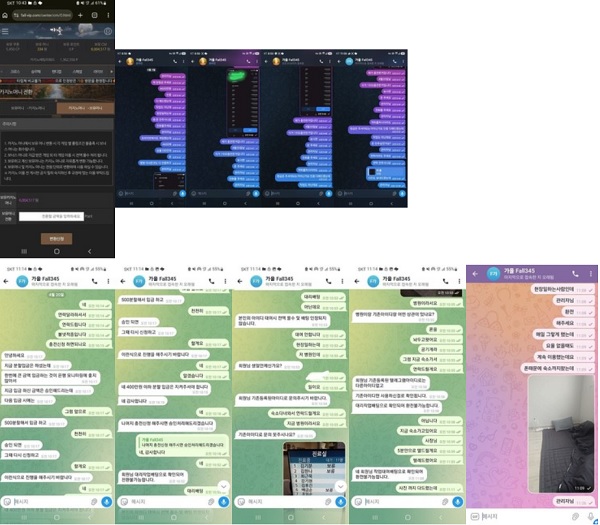
Task: Open the 진료실 waiting list photo
Action: coord(314,468)
